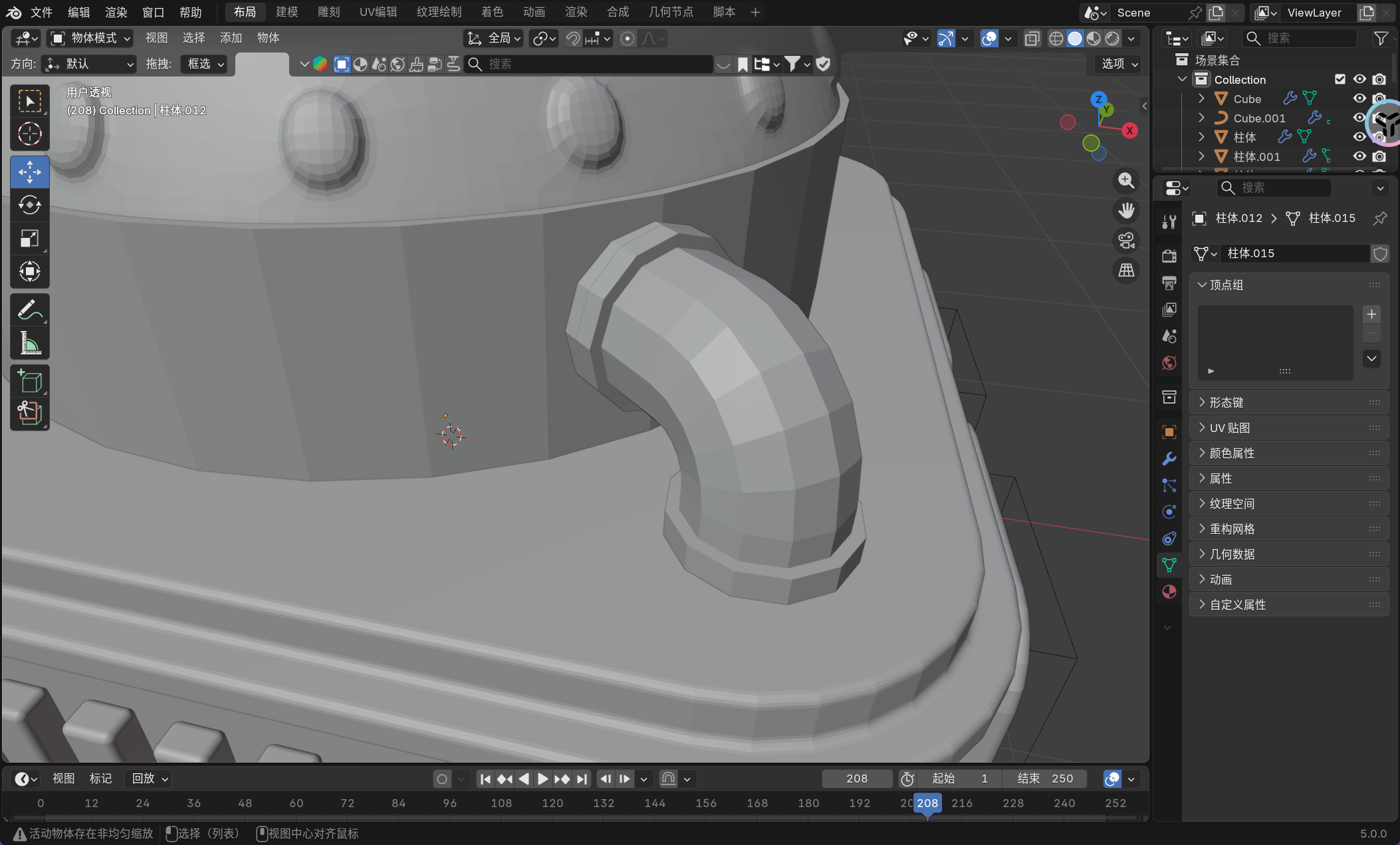Click the Add Cube tool

click(29, 381)
